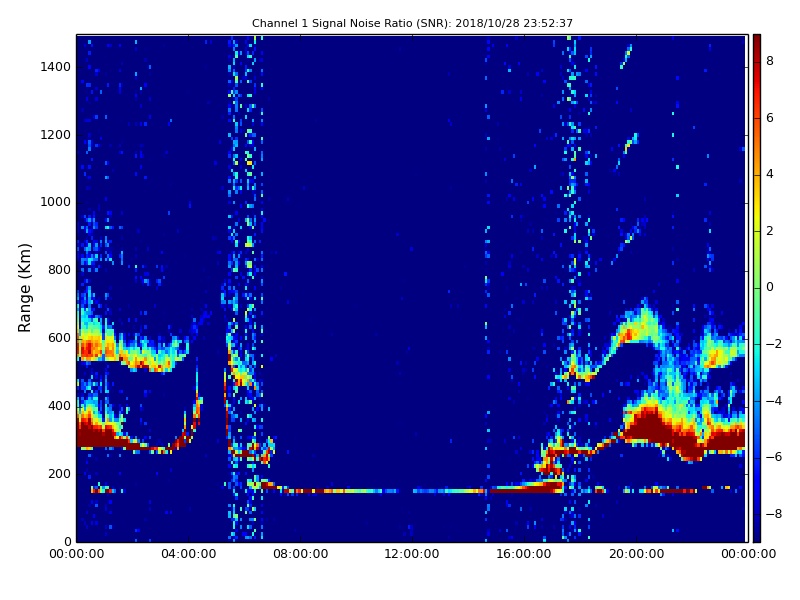800x600 pixels.
Task: Click the SNR colorbar at its red top
Action: [x=757, y=43]
